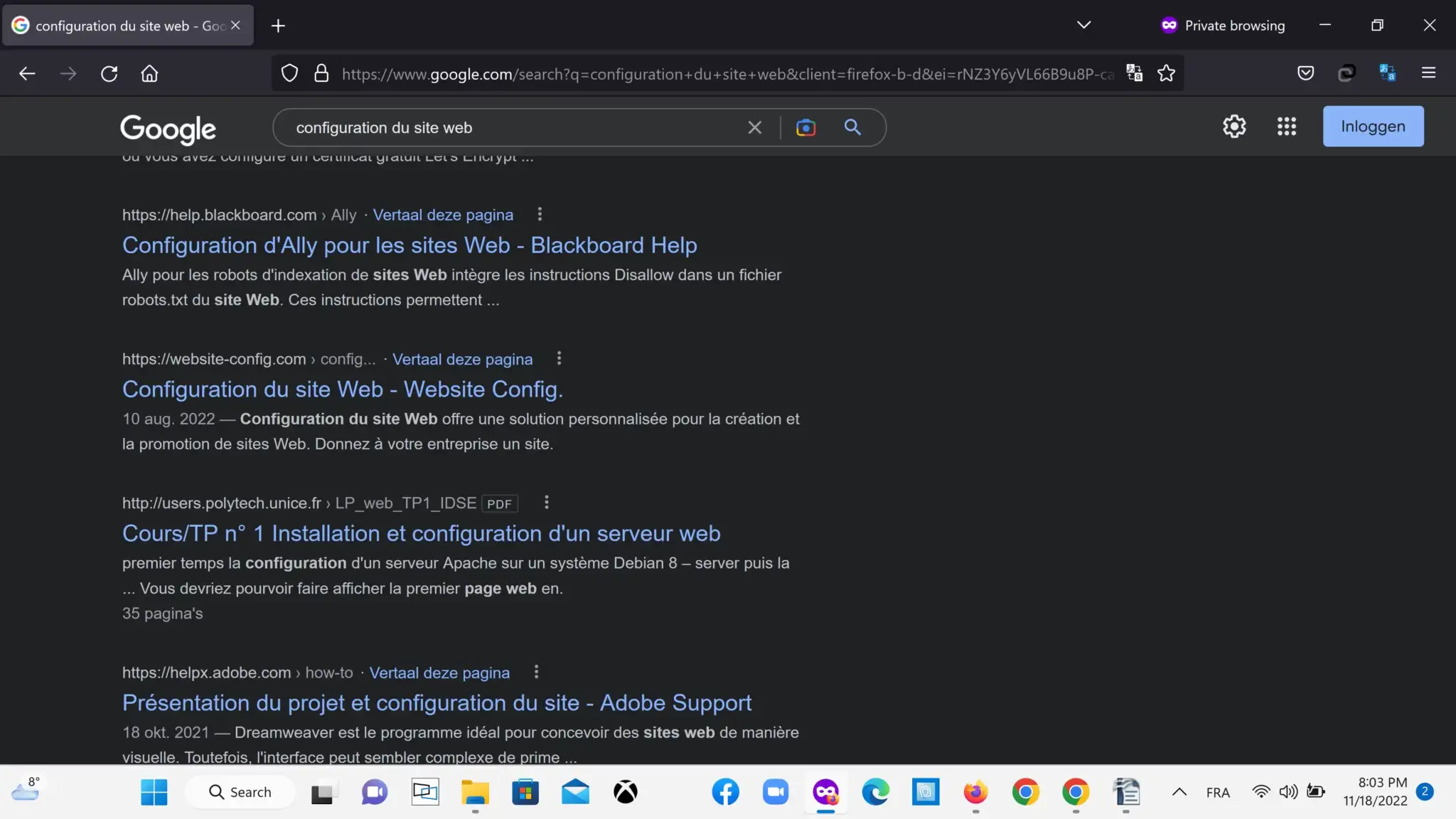The image size is (1456, 819).
Task: Open the translate extension toolbar icon
Action: pos(1387,73)
